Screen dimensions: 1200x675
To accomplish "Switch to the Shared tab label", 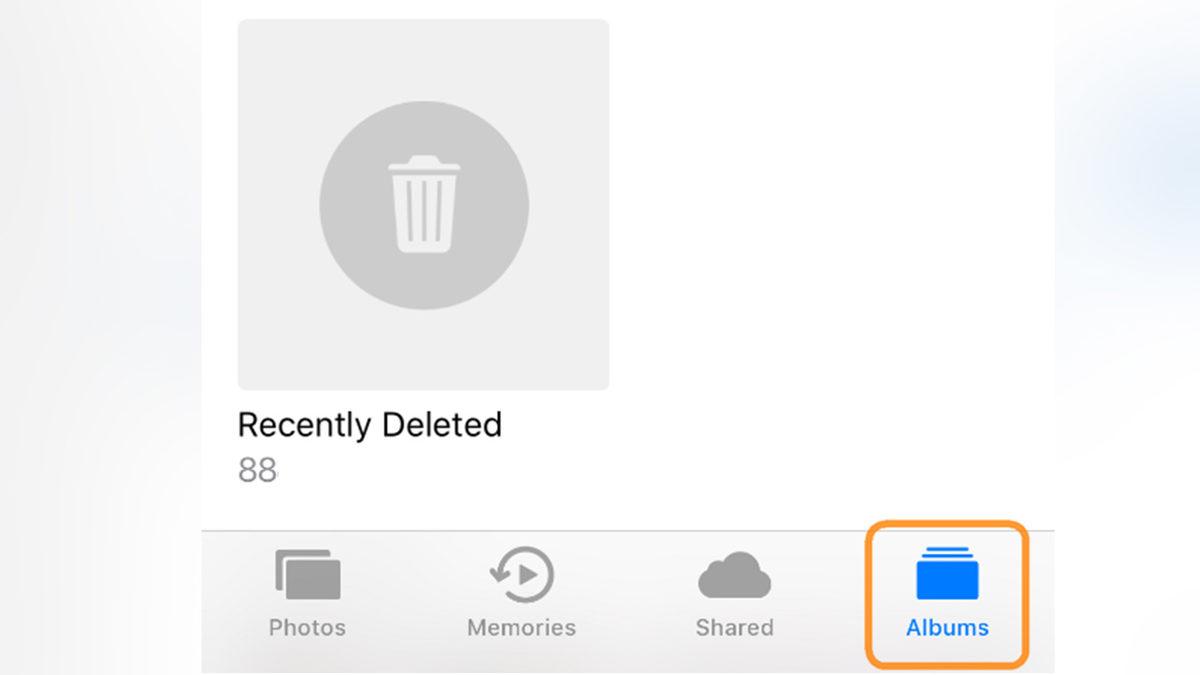I will (x=734, y=628).
